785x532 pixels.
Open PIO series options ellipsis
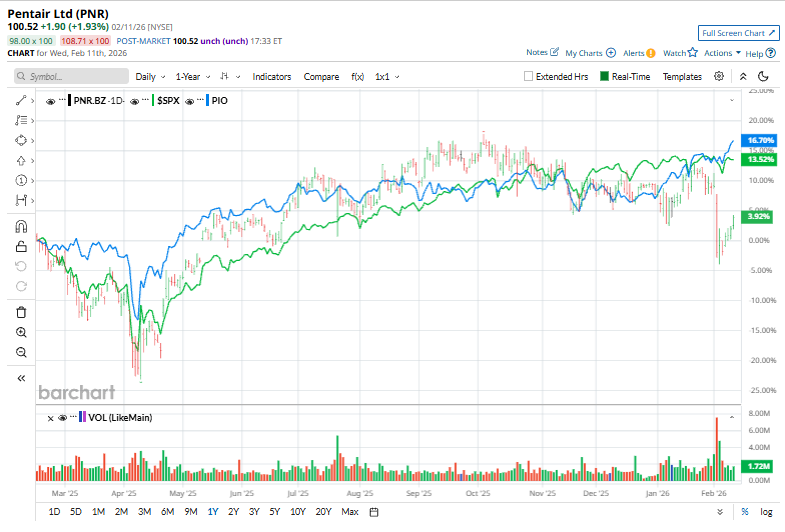coord(200,100)
